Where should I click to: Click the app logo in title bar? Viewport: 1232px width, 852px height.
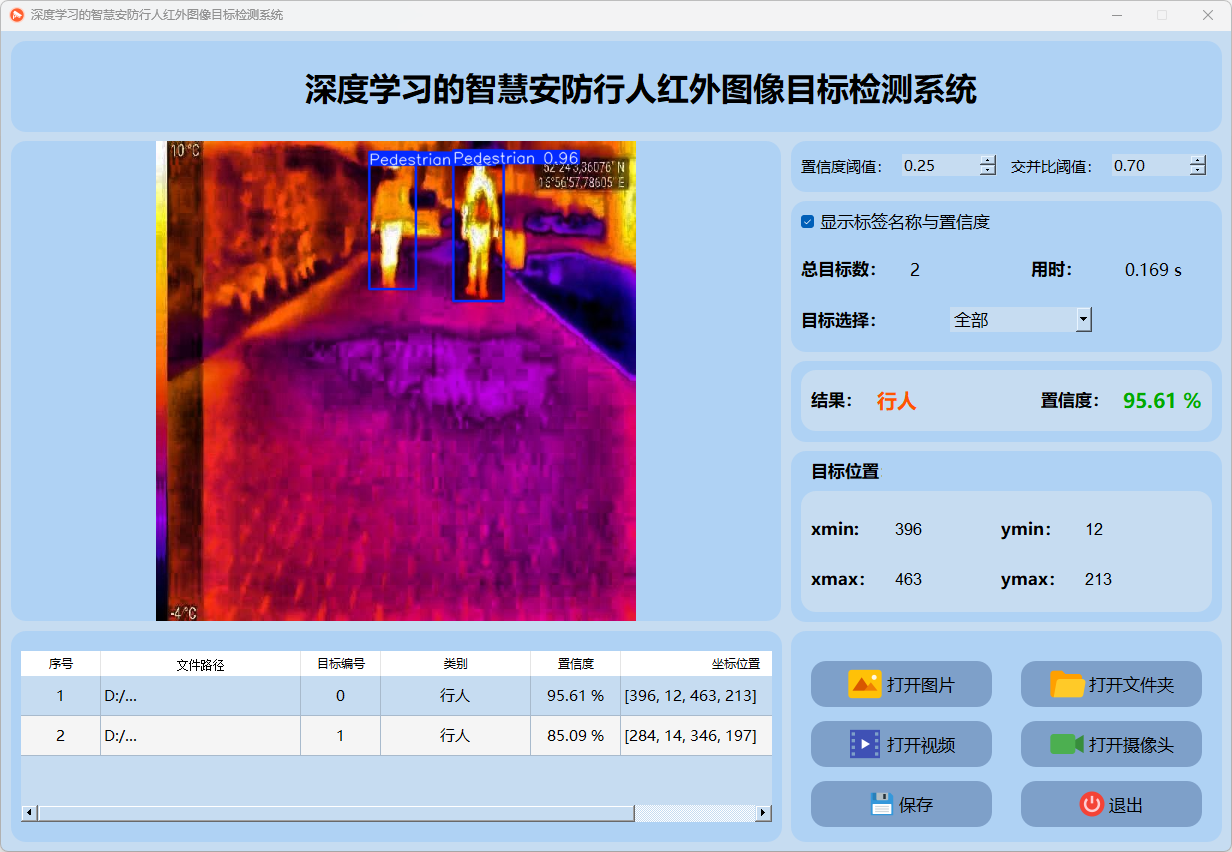pos(16,15)
